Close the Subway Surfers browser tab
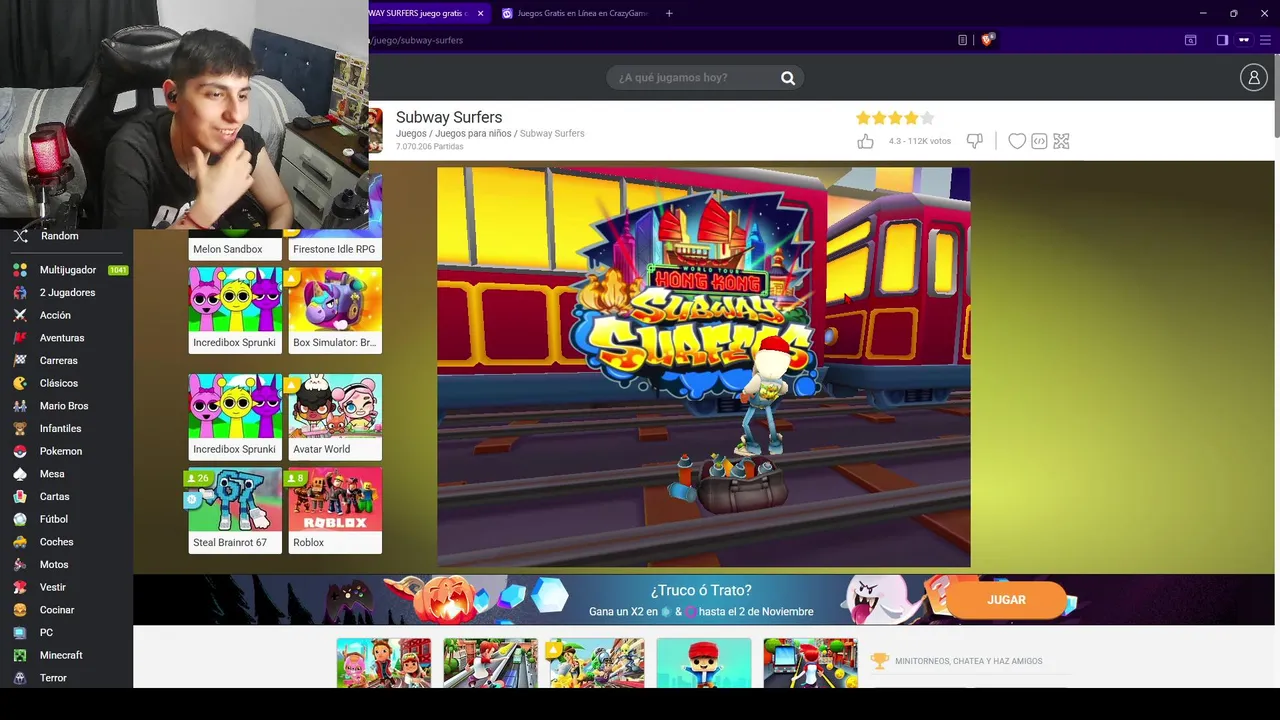 481,13
